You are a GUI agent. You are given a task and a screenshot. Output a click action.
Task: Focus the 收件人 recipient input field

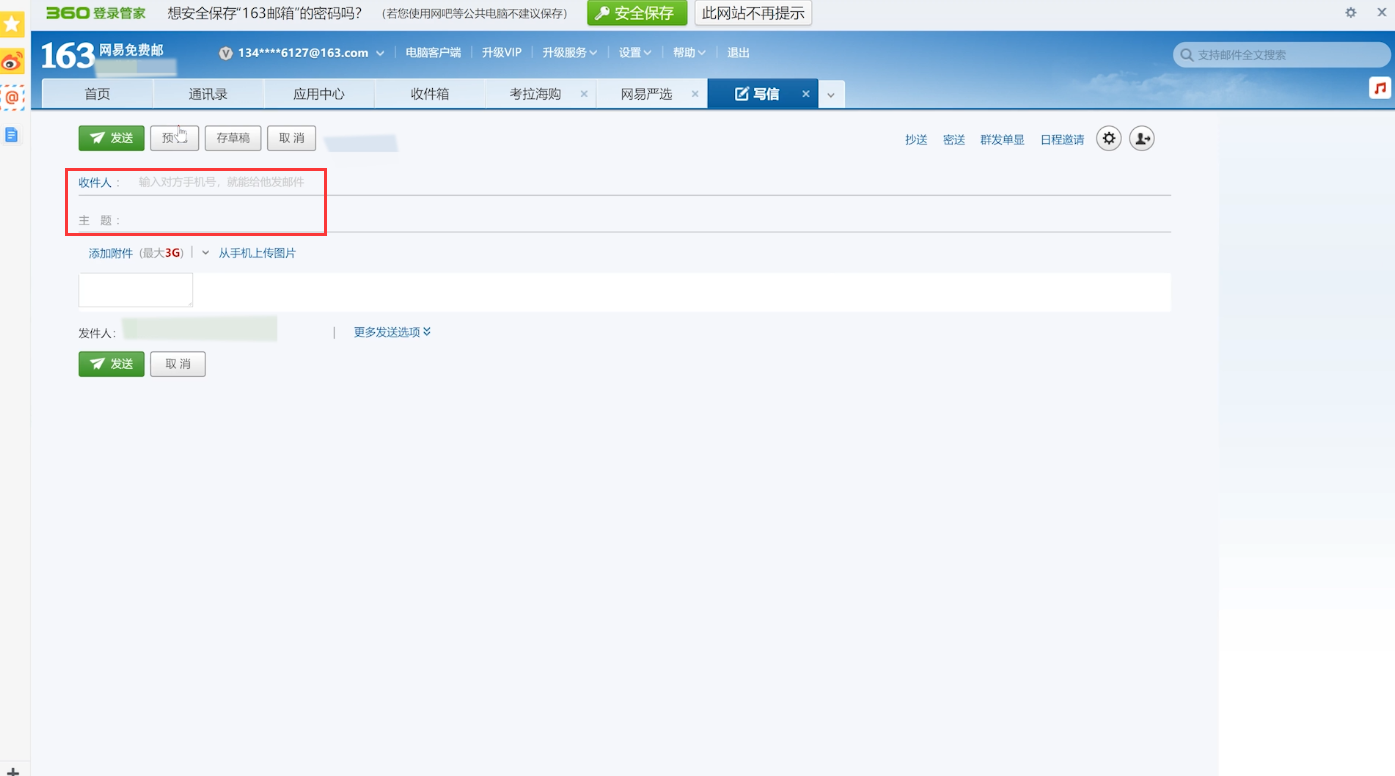click(650, 182)
